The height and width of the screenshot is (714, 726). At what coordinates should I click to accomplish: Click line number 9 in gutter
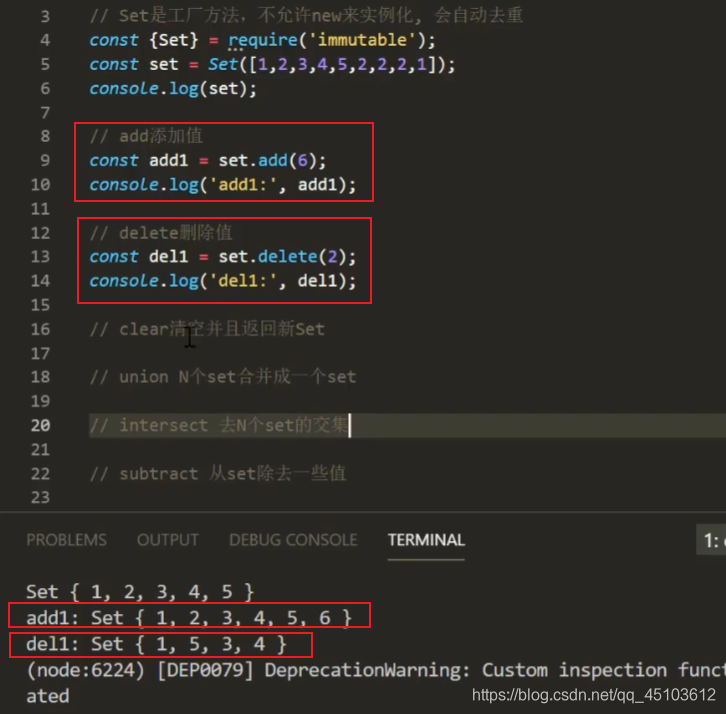(x=45, y=160)
